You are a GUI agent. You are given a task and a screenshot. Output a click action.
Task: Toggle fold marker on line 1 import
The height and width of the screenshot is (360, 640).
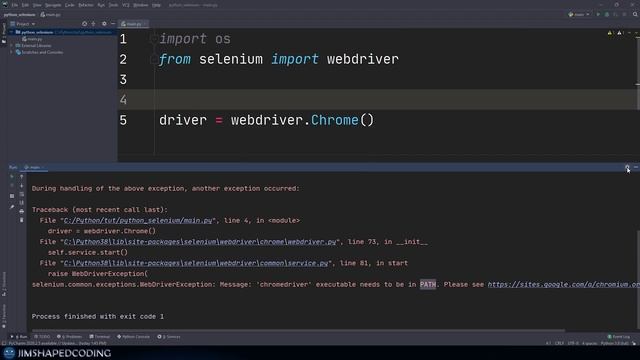tap(153, 39)
